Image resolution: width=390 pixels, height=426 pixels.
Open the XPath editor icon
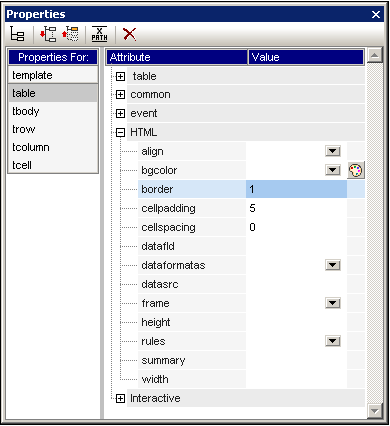(99, 34)
